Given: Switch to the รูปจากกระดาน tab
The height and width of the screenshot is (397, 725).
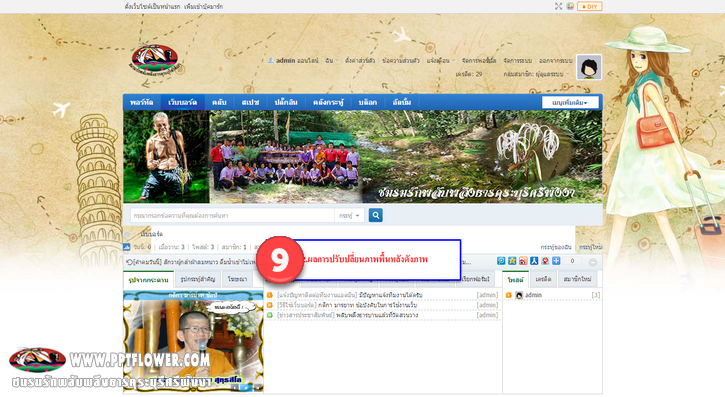Looking at the screenshot, I should point(148,280).
